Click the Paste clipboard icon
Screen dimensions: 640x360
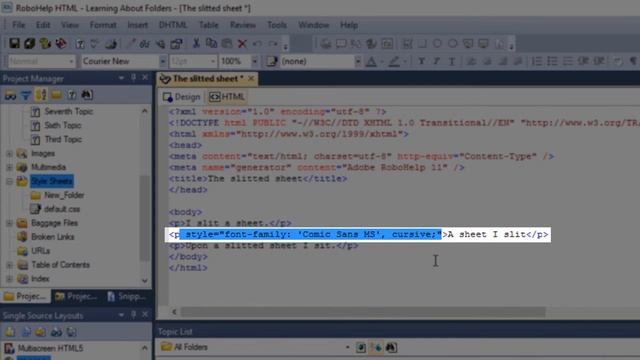click(x=227, y=43)
